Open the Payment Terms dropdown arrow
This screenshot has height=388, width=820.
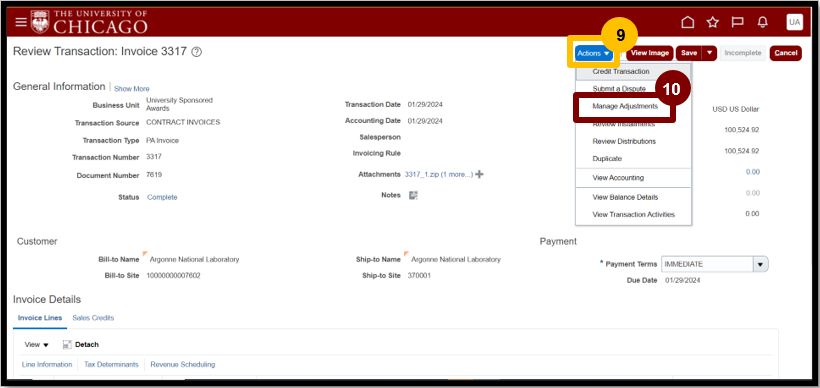pos(760,265)
